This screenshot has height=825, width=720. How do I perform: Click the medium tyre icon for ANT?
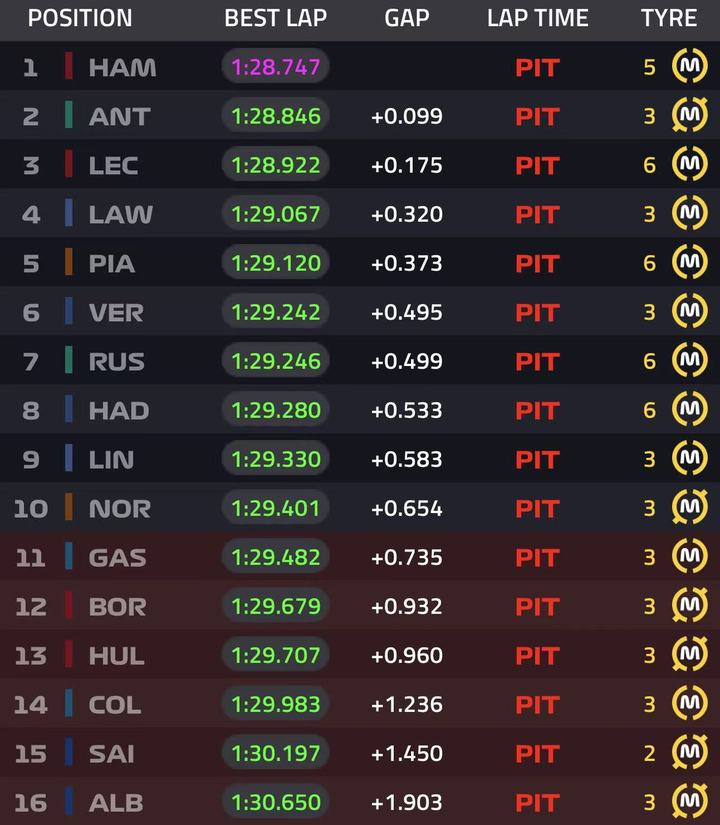689,115
